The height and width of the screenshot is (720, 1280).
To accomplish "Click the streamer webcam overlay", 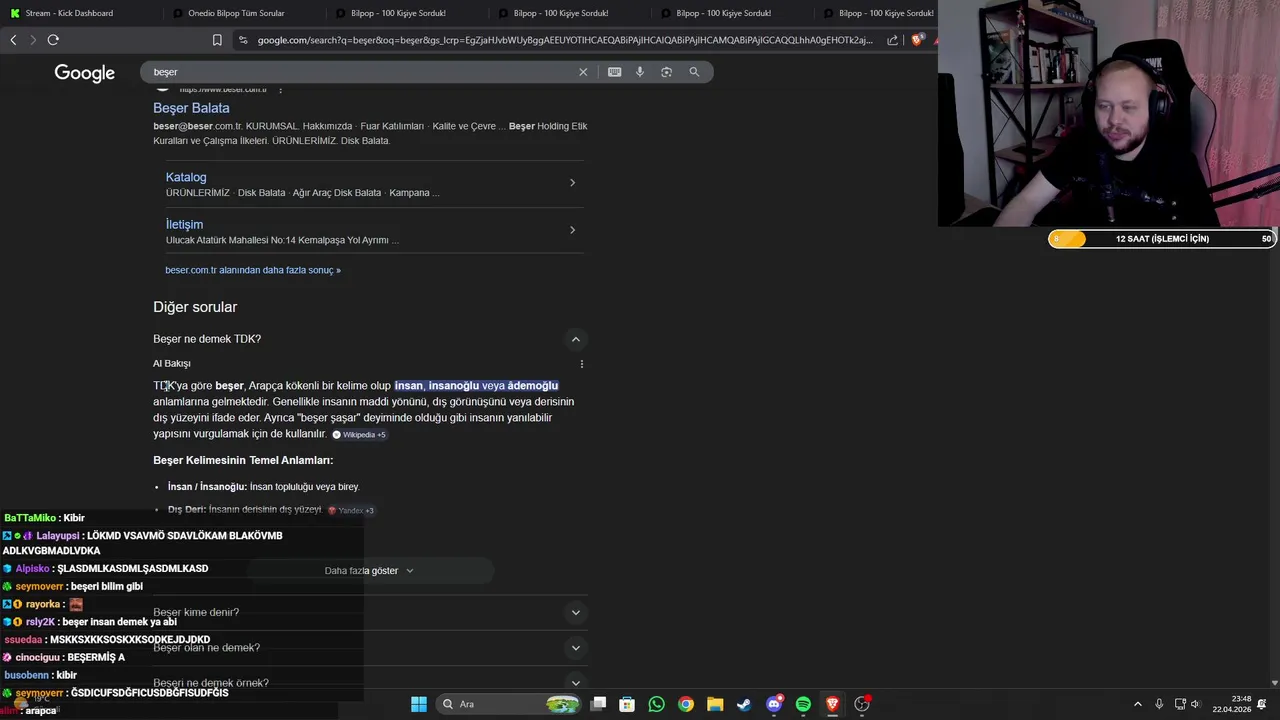I will click(1109, 113).
